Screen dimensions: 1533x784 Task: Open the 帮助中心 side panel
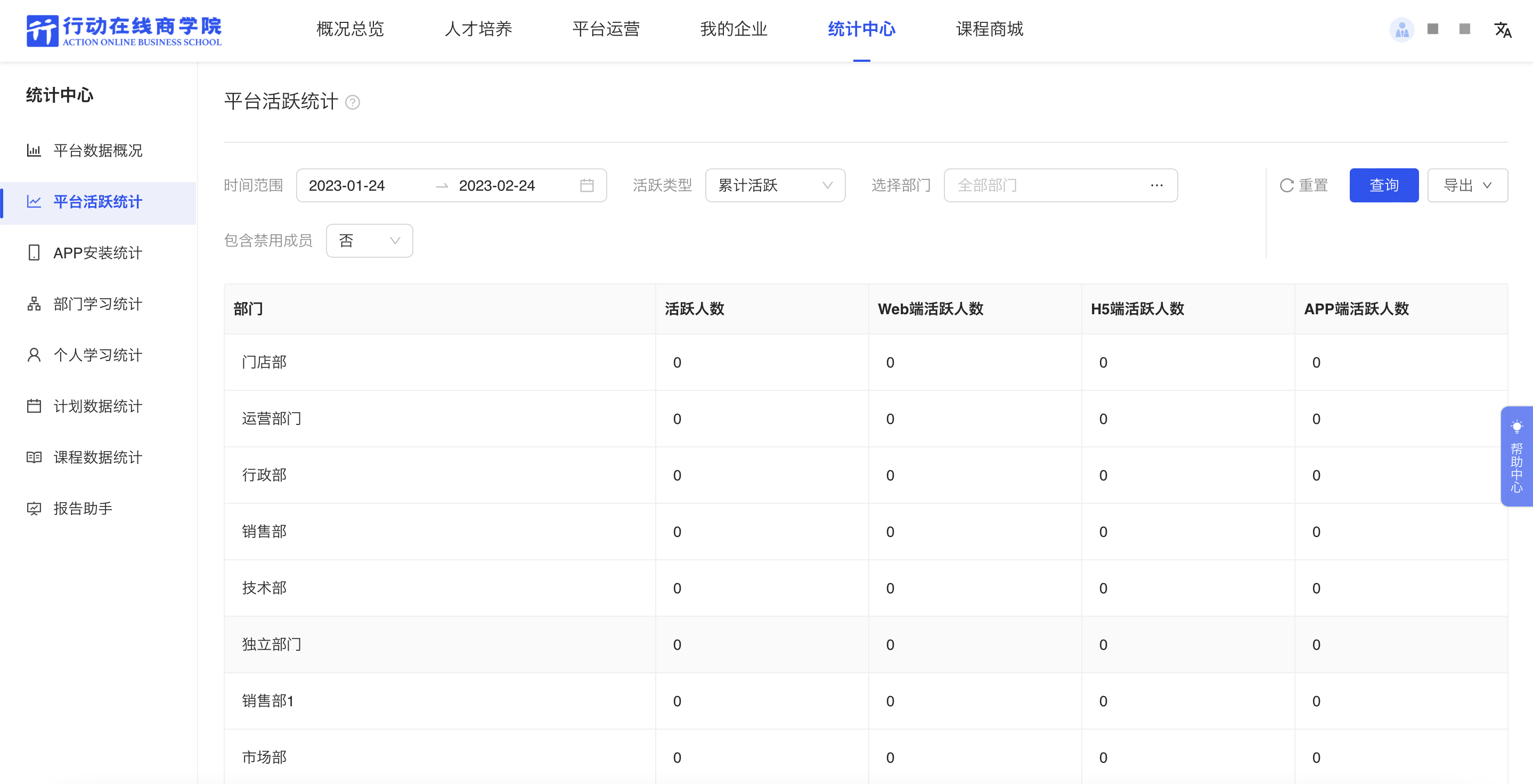tap(1516, 456)
